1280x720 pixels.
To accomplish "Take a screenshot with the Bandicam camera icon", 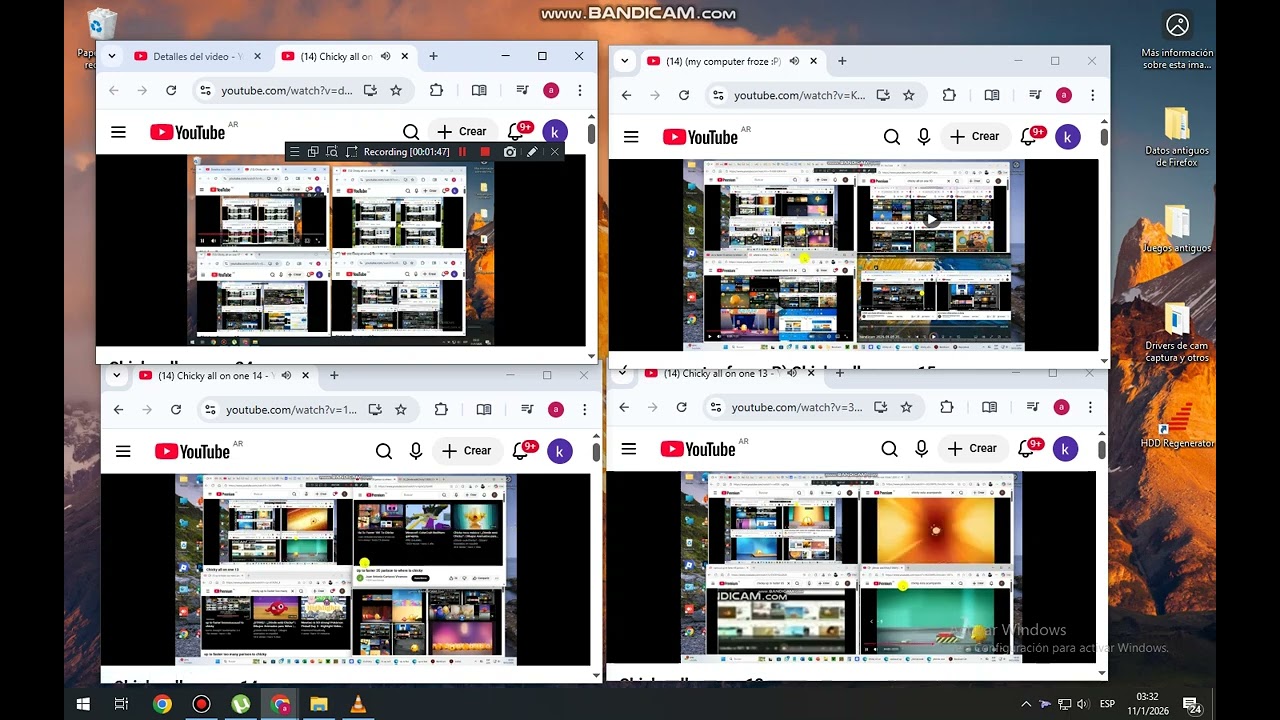I will pyautogui.click(x=510, y=152).
